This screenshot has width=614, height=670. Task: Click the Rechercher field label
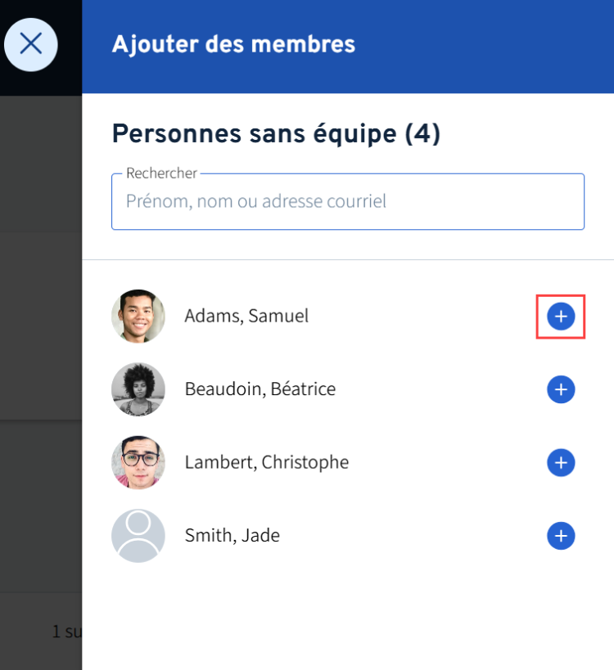(x=162, y=173)
